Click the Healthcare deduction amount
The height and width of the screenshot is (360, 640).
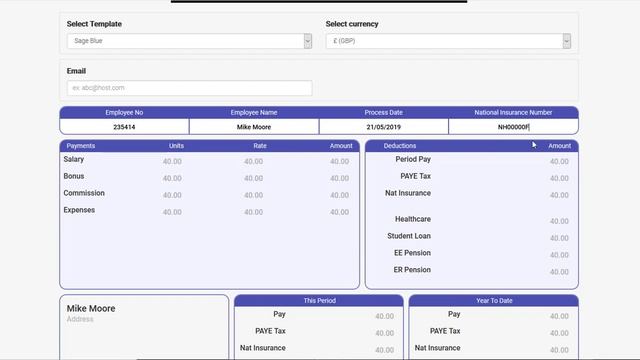(x=559, y=221)
